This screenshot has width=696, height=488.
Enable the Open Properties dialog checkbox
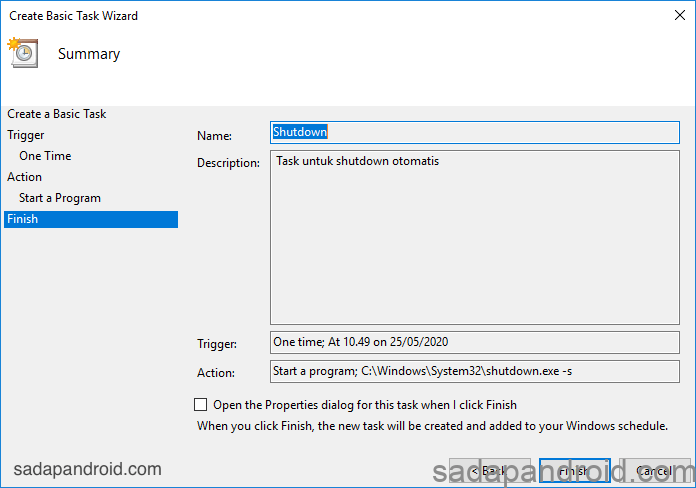coord(201,405)
